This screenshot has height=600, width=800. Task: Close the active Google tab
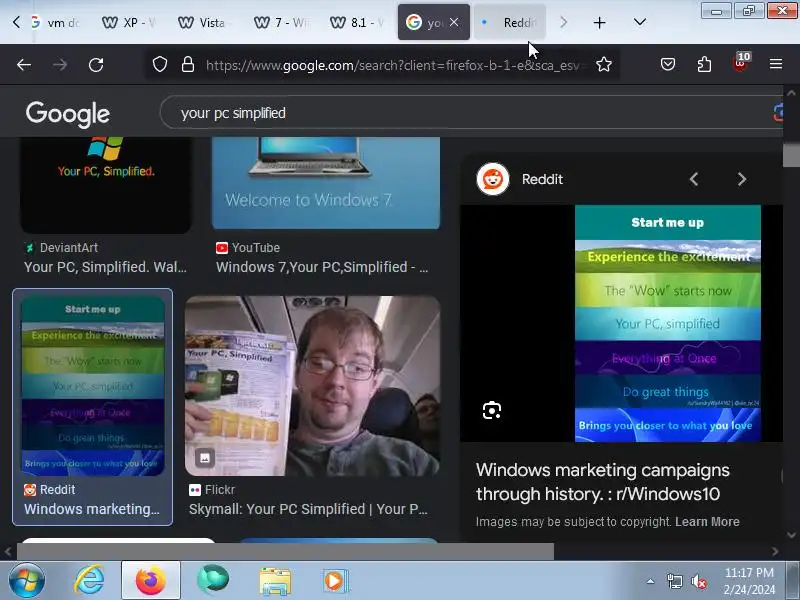point(454,22)
